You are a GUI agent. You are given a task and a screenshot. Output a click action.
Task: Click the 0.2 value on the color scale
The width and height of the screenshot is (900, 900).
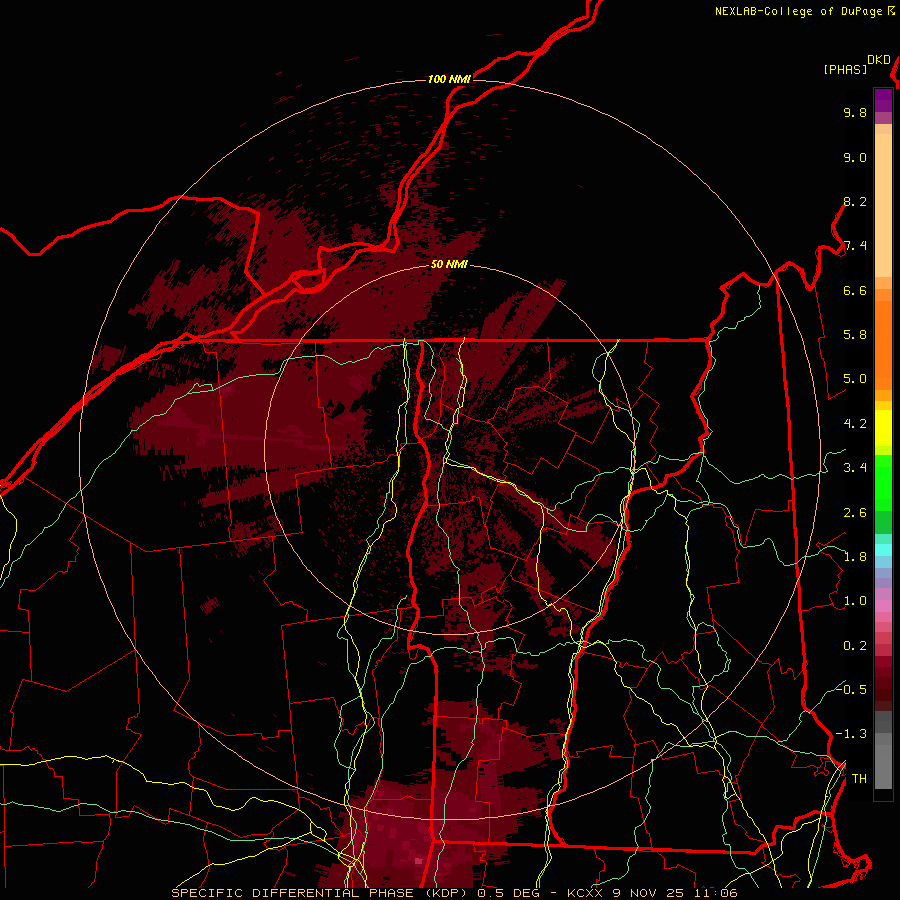855,646
